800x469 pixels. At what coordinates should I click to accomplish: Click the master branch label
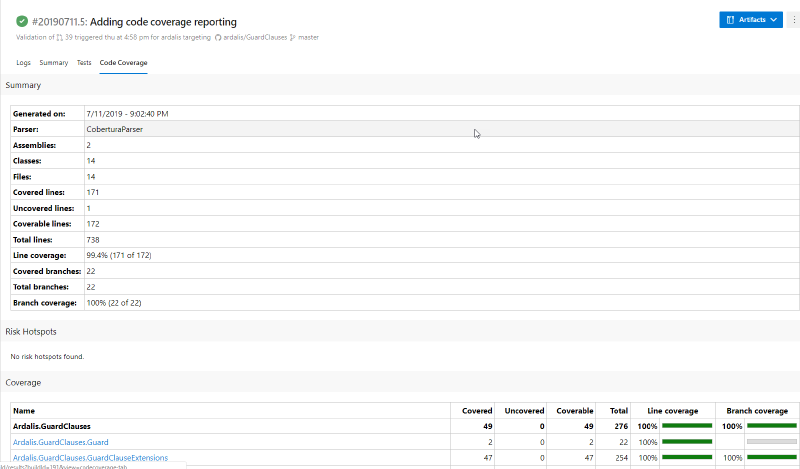[308, 37]
